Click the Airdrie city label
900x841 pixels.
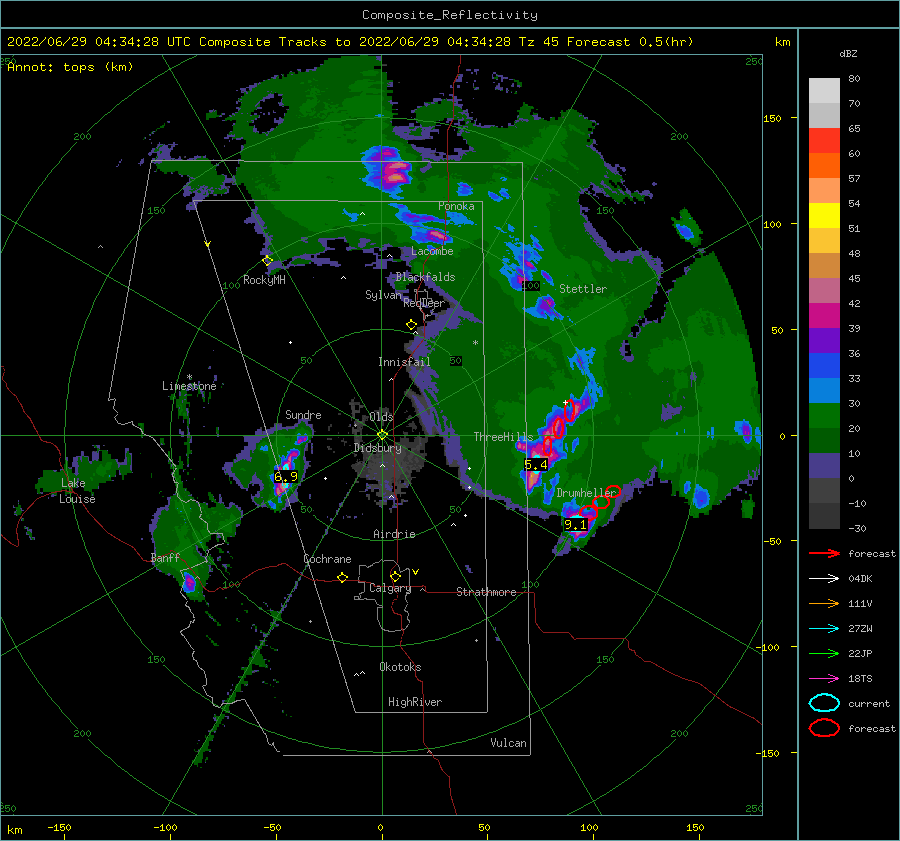click(394, 534)
